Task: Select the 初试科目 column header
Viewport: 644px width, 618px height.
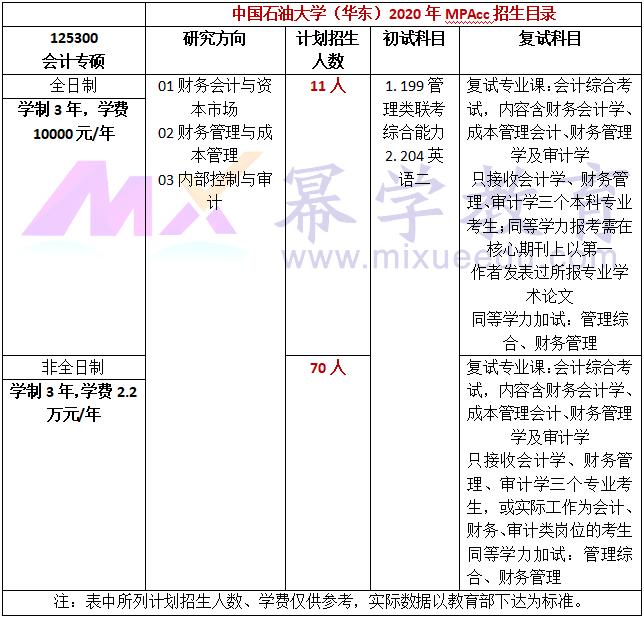Action: coord(414,40)
